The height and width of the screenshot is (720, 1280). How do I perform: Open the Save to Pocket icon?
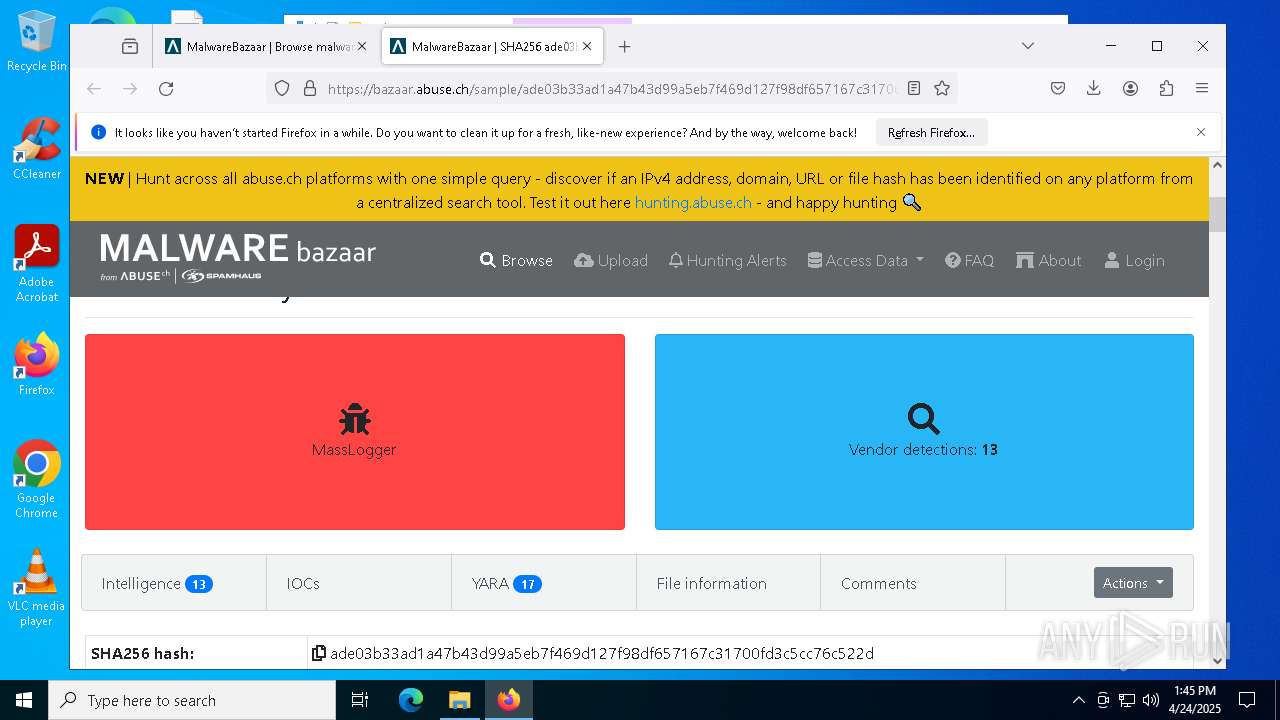coord(1058,89)
